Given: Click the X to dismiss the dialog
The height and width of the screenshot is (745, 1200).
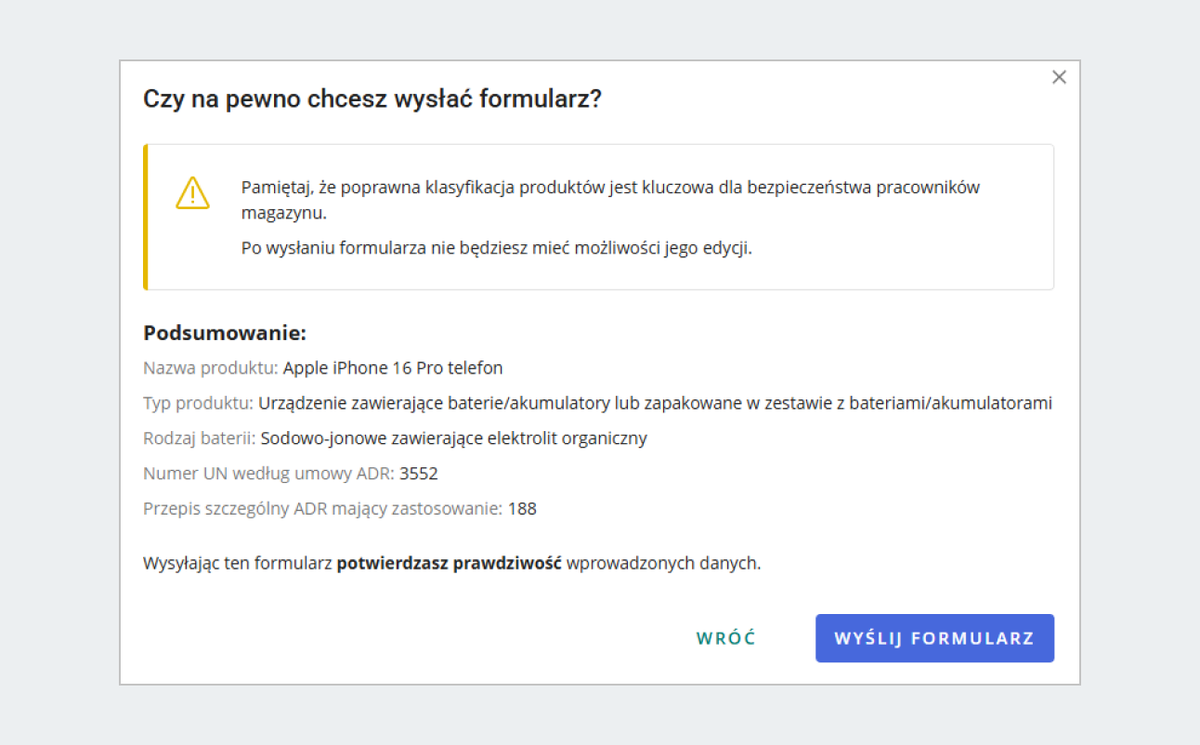Looking at the screenshot, I should [x=1059, y=76].
